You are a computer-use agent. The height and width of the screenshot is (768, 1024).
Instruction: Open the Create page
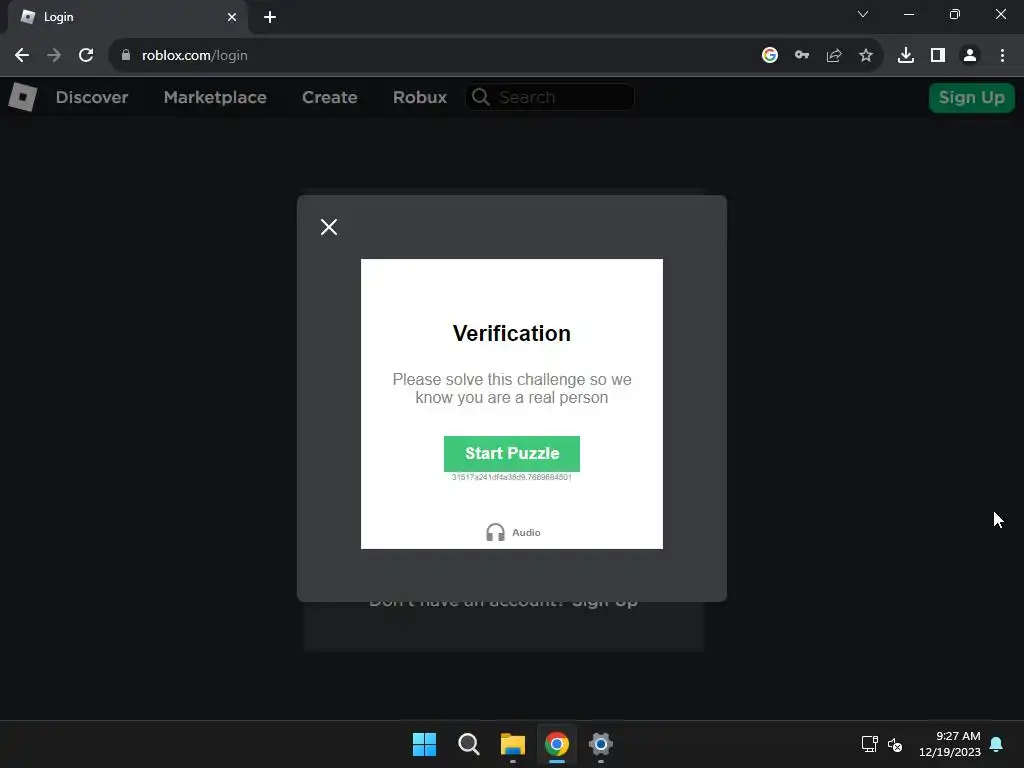coord(330,97)
